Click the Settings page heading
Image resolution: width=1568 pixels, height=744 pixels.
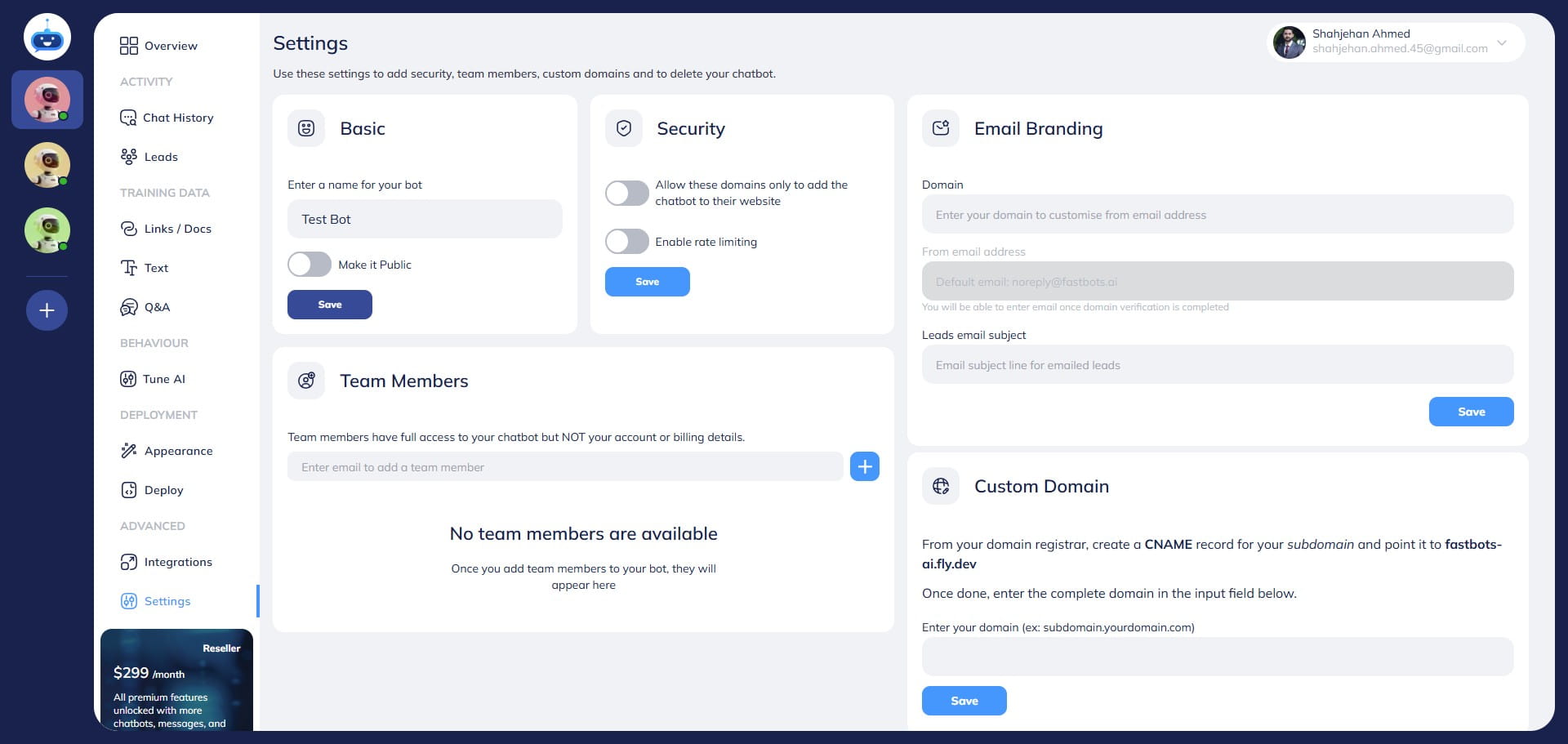click(x=310, y=43)
